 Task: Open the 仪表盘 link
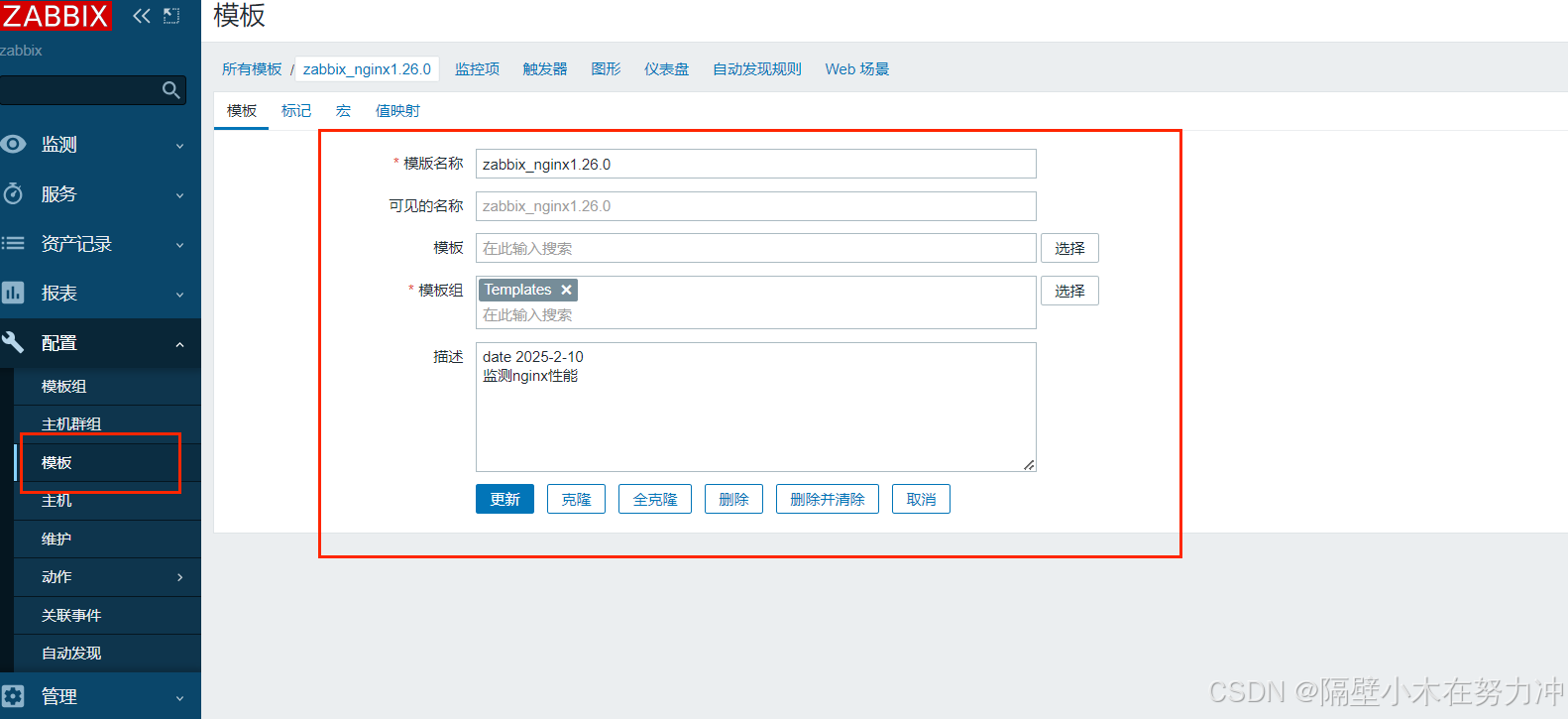coord(666,68)
